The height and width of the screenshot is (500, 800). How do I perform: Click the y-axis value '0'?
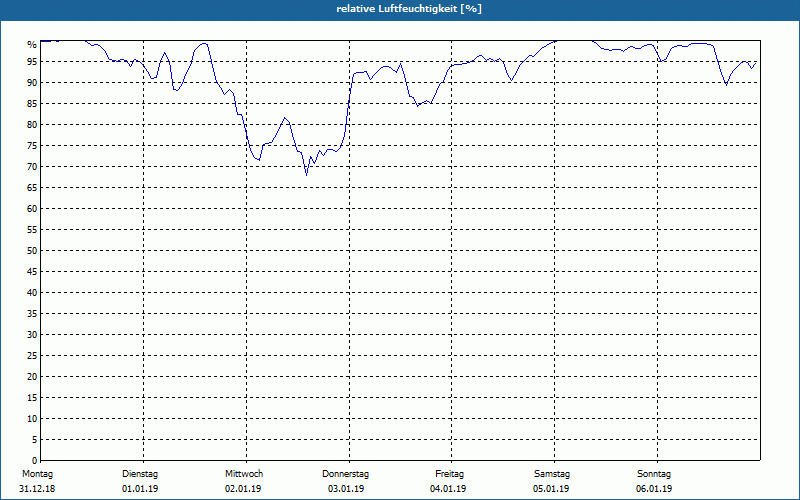[x=35, y=461]
